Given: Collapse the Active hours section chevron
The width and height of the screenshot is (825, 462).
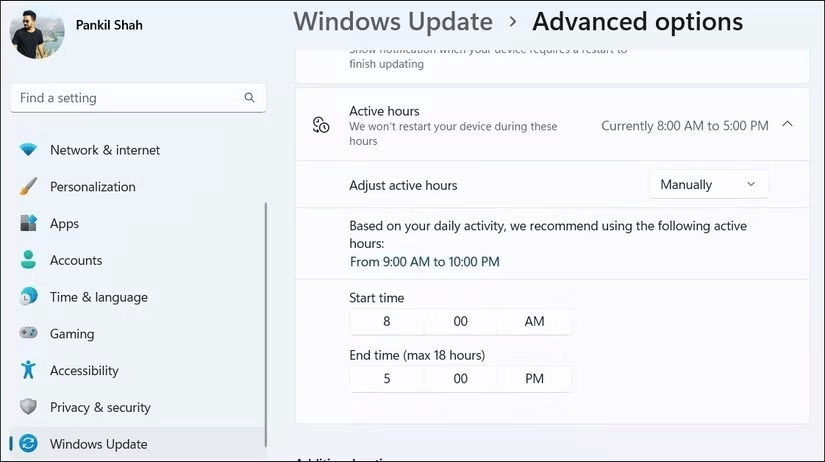Looking at the screenshot, I should 787,125.
